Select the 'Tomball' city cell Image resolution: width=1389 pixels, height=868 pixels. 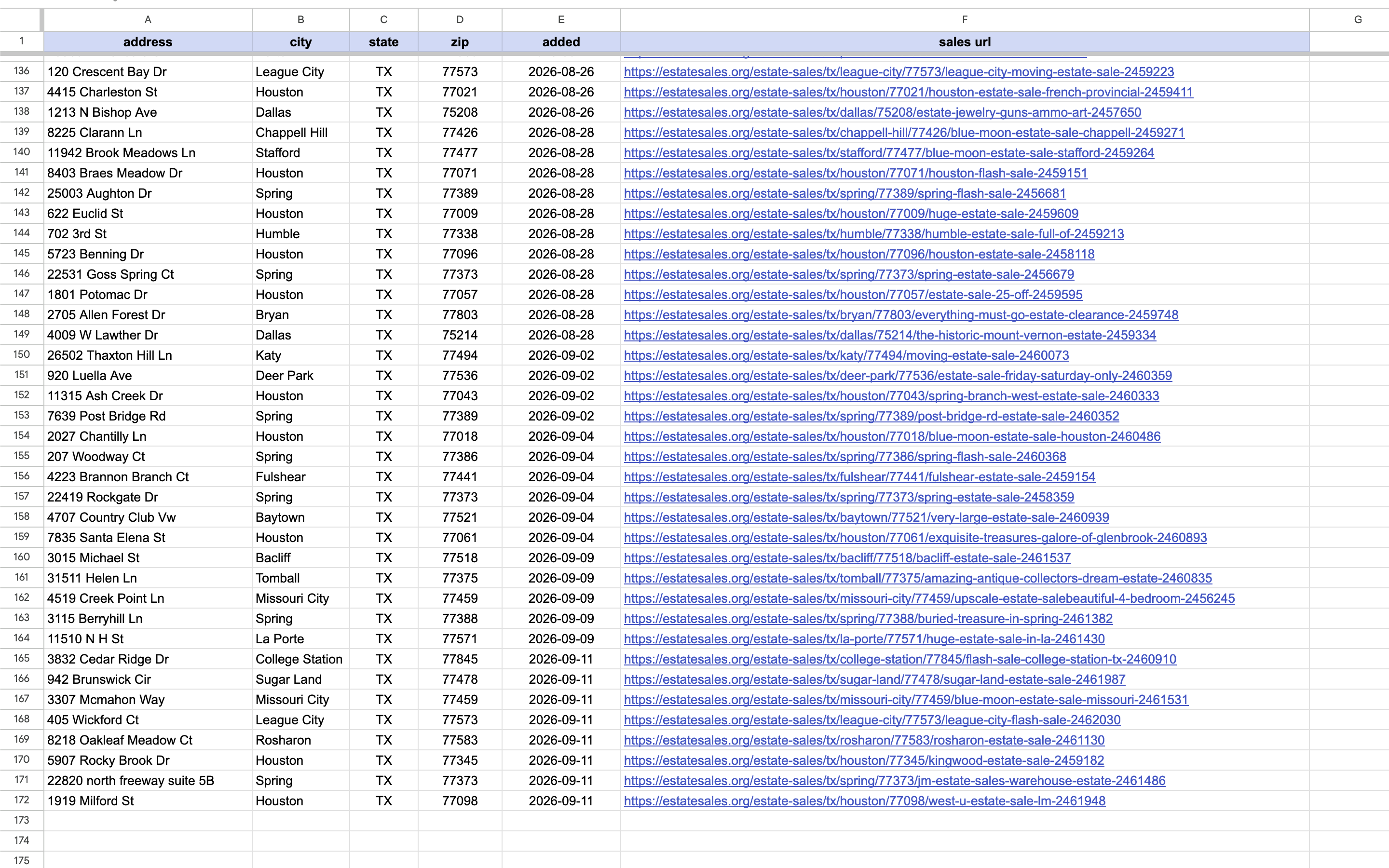pyautogui.click(x=301, y=578)
